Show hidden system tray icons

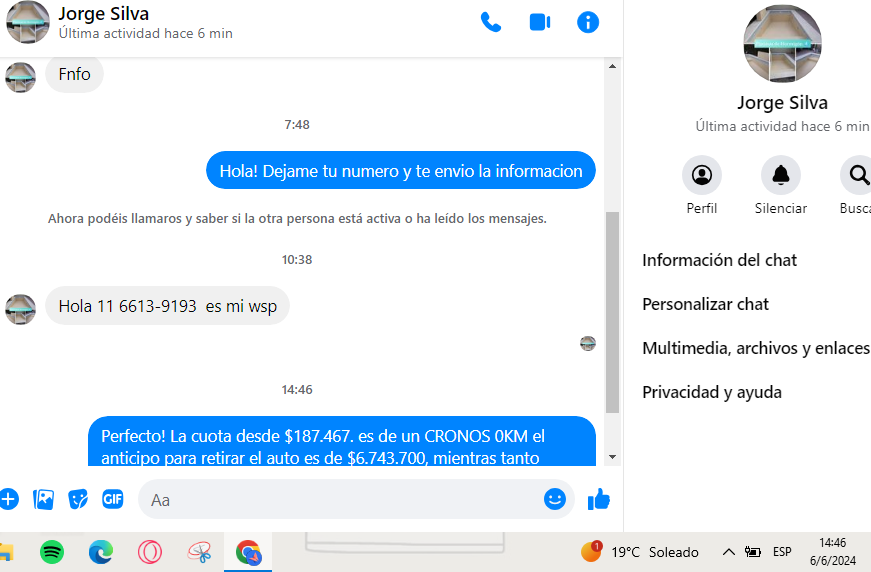click(728, 552)
